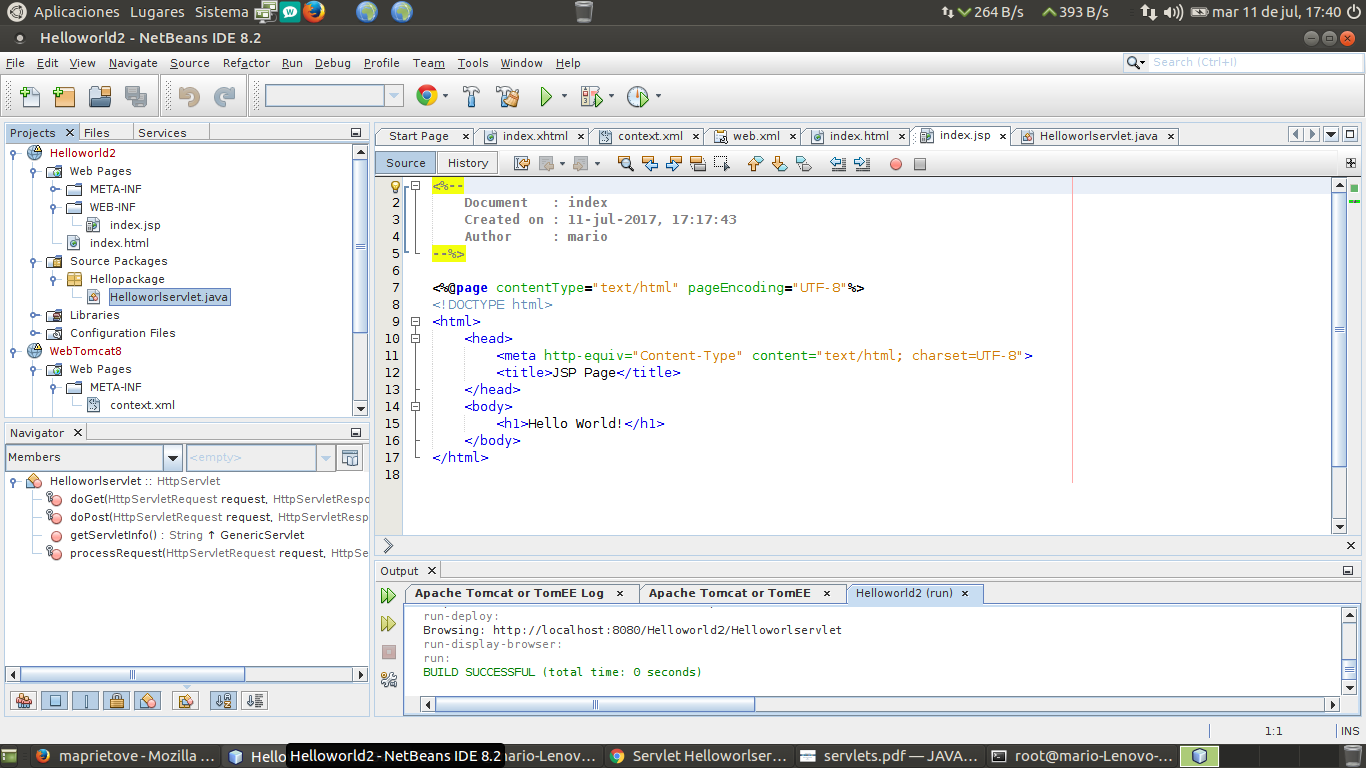Toggle the Show Fields filter button
The width and height of the screenshot is (1366, 768).
point(55,701)
